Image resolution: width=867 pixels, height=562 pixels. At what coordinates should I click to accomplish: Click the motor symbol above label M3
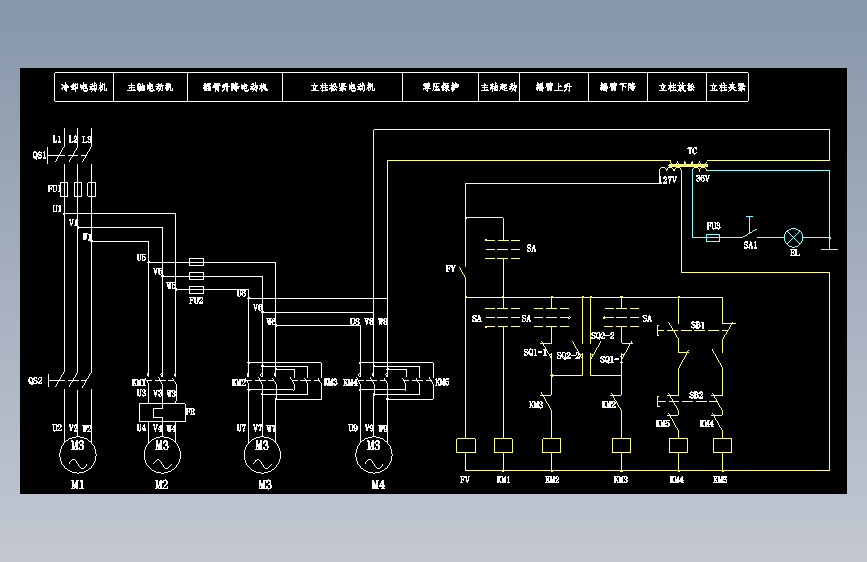pyautogui.click(x=262, y=455)
